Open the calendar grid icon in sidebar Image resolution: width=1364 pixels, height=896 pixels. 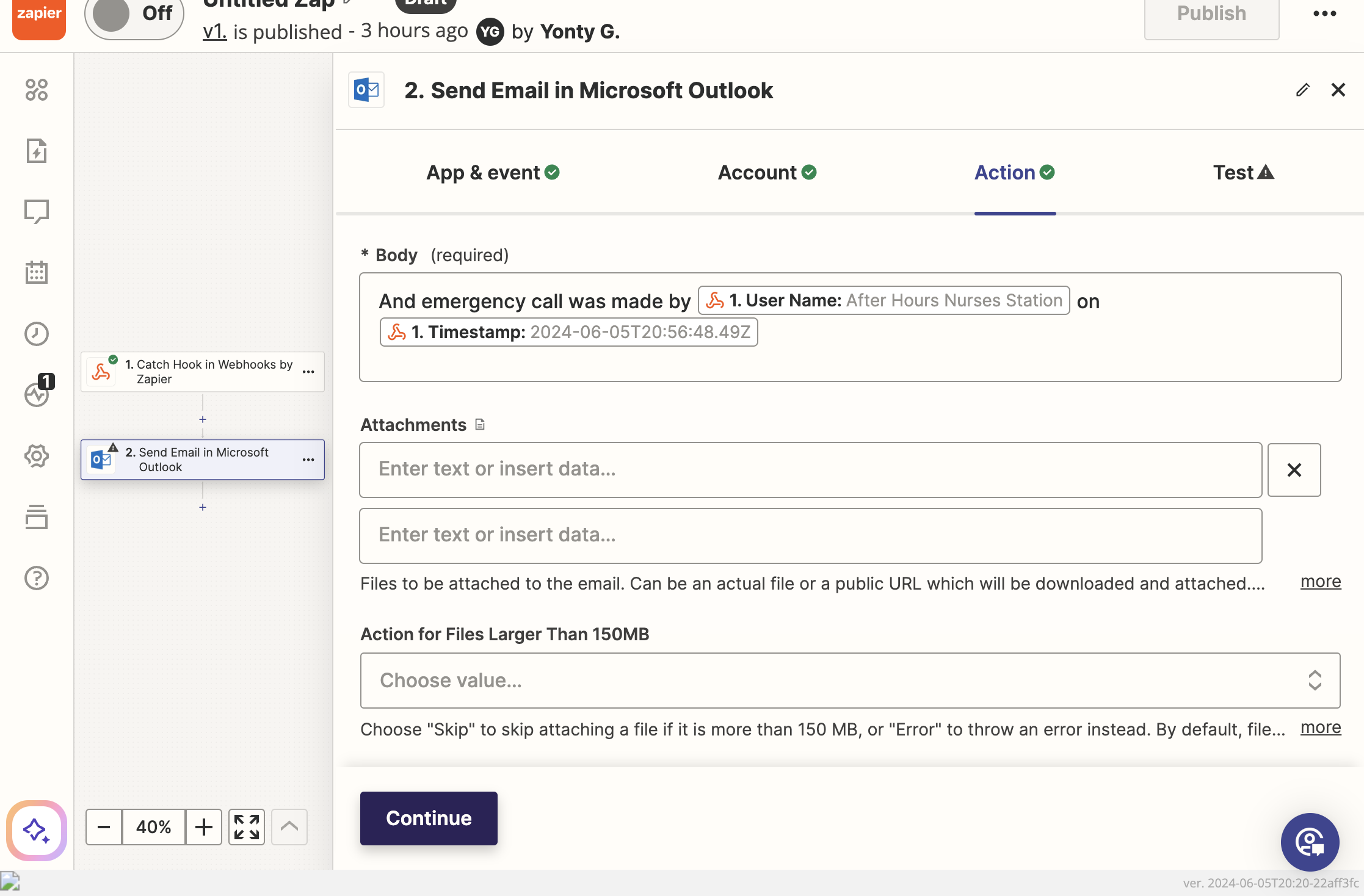click(37, 272)
